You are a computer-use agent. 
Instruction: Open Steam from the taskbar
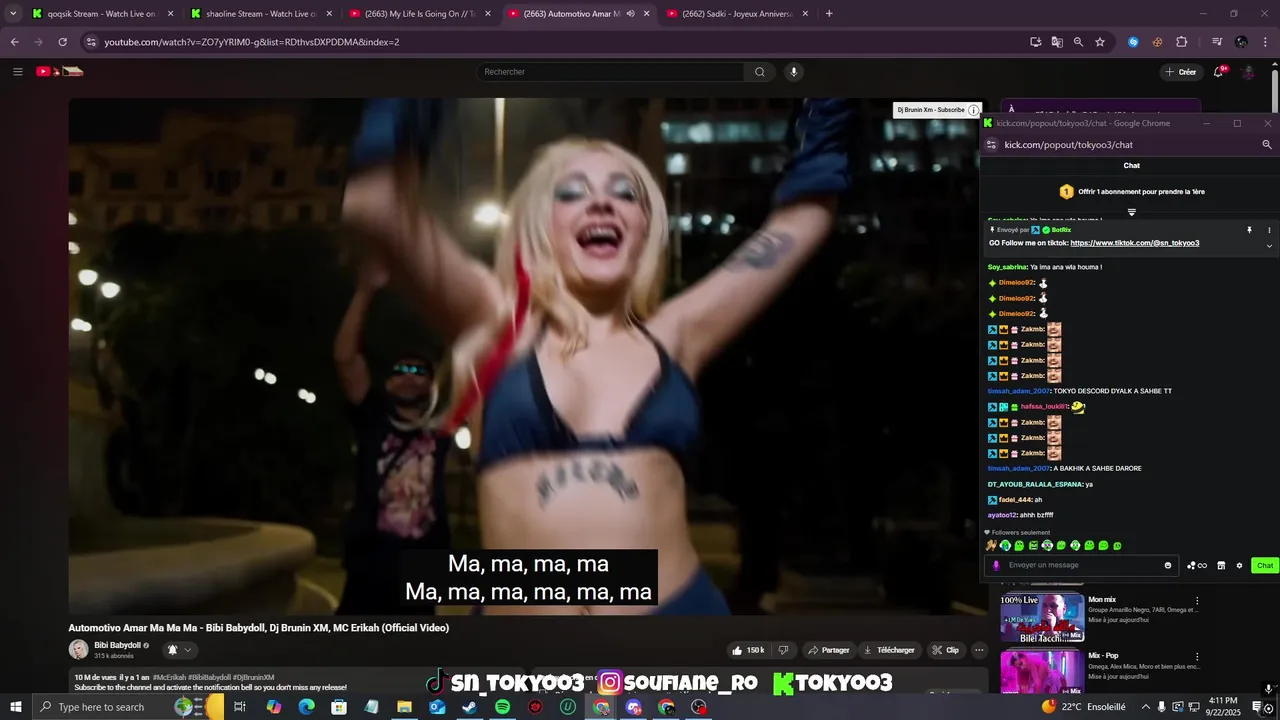(469, 707)
